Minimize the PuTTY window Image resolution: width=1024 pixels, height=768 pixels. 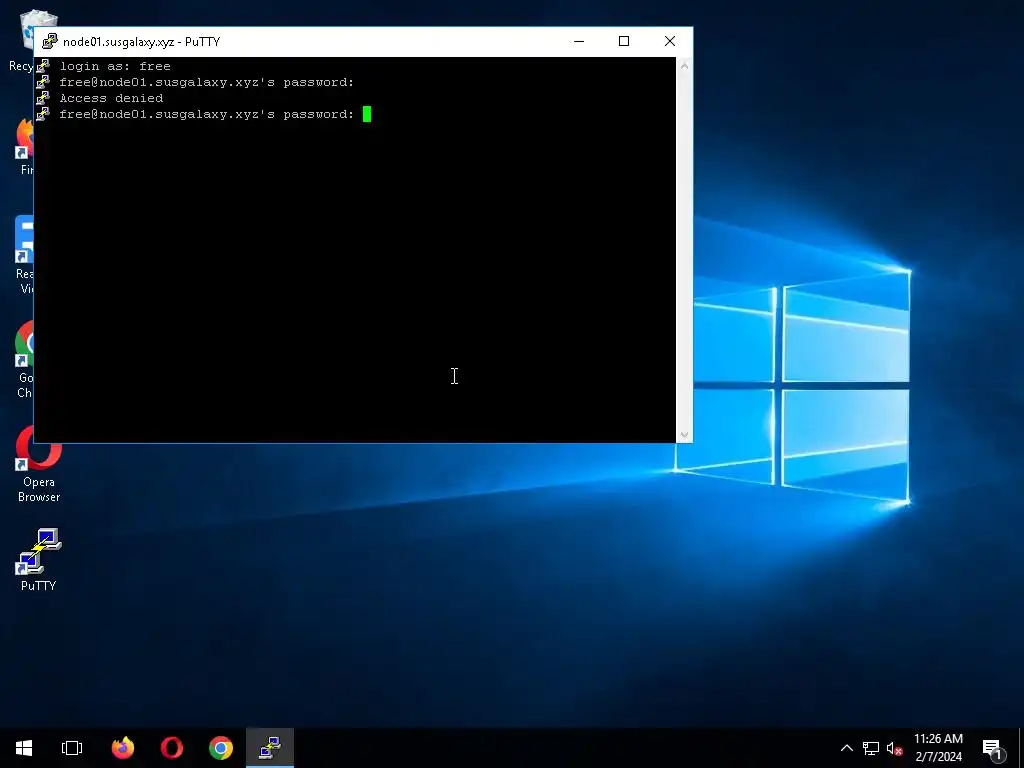click(579, 41)
